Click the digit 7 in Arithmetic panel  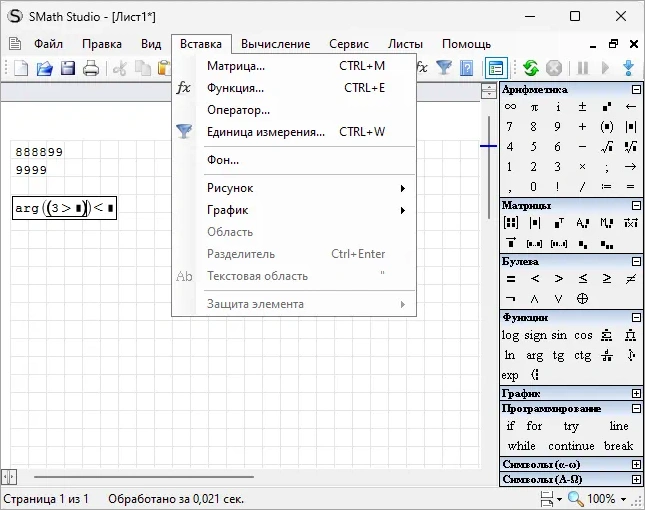tap(510, 127)
